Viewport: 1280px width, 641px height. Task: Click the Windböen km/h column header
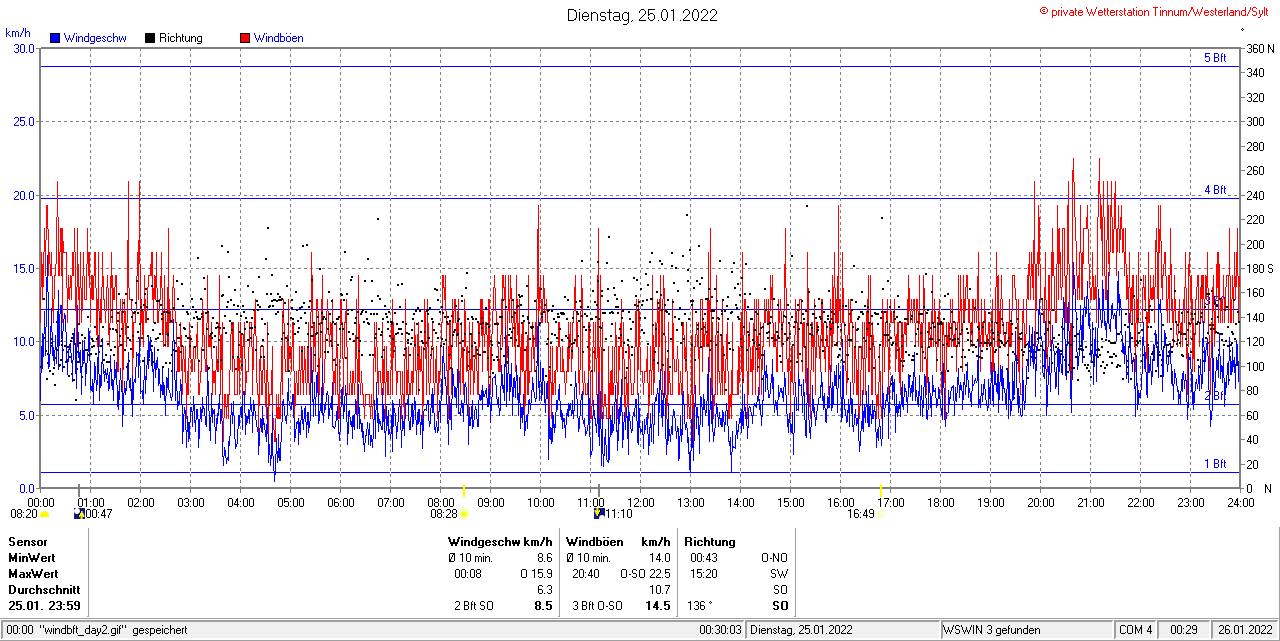[x=618, y=542]
